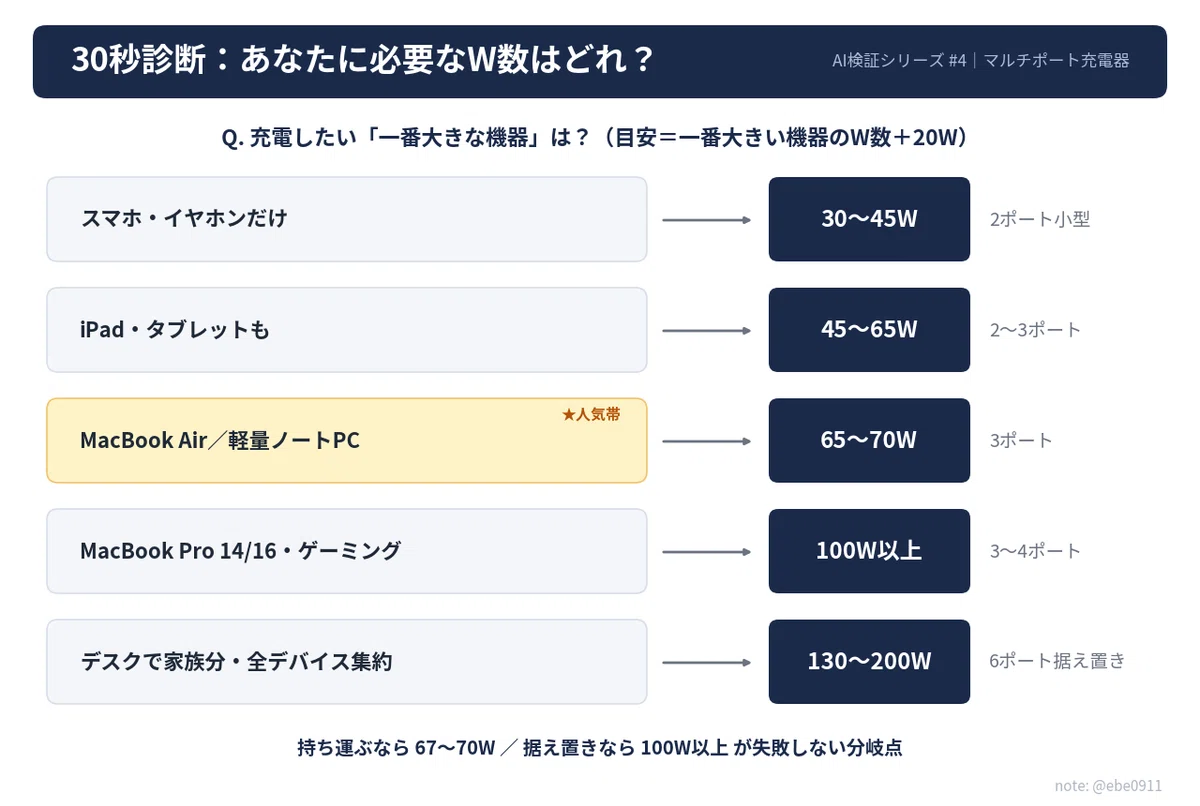Click the 100W以上 result box
The image size is (1200, 806).
[x=869, y=551]
